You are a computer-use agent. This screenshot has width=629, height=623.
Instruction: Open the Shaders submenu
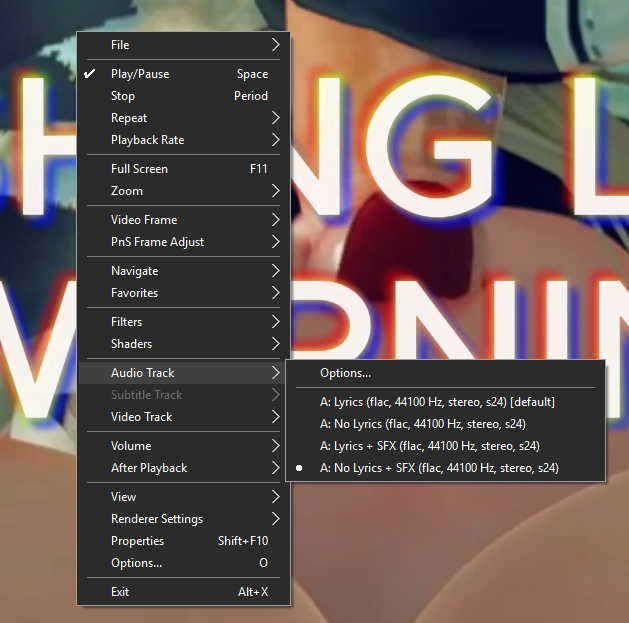pyautogui.click(x=183, y=344)
